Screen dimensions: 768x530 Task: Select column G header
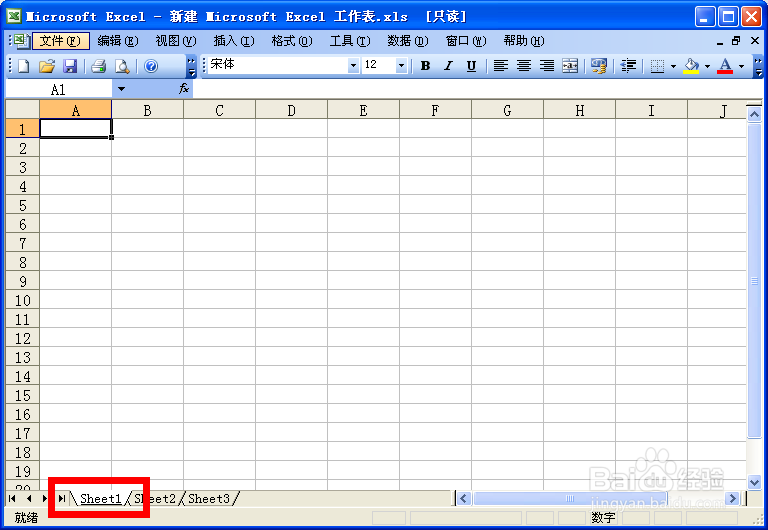pos(507,111)
